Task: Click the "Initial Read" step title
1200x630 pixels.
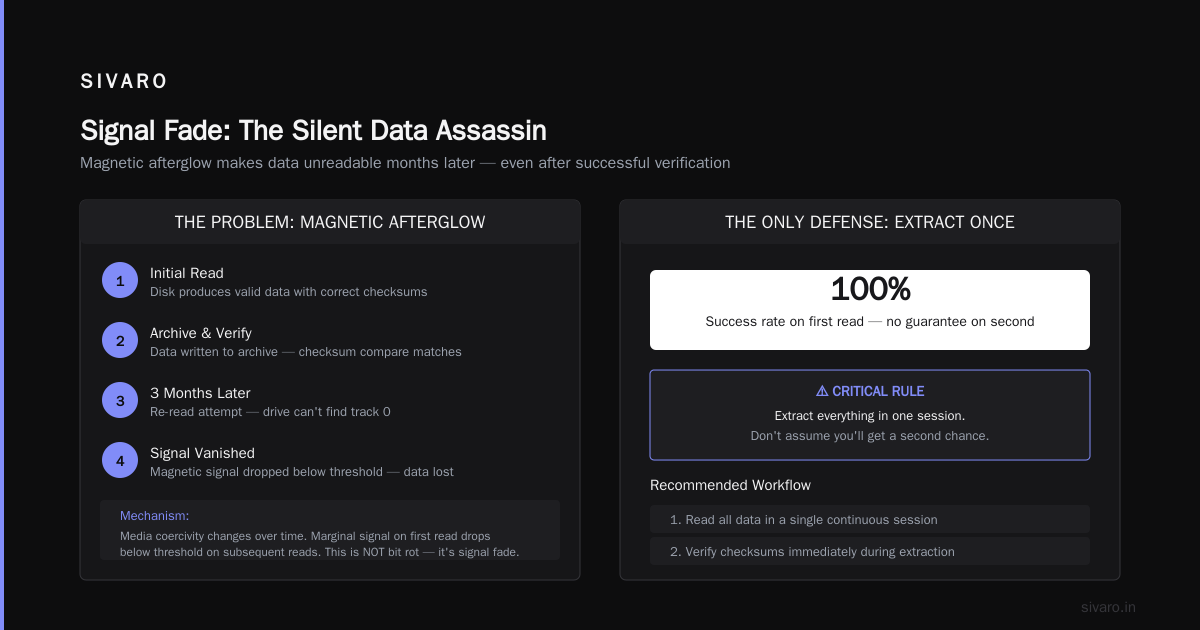Action: coord(187,273)
